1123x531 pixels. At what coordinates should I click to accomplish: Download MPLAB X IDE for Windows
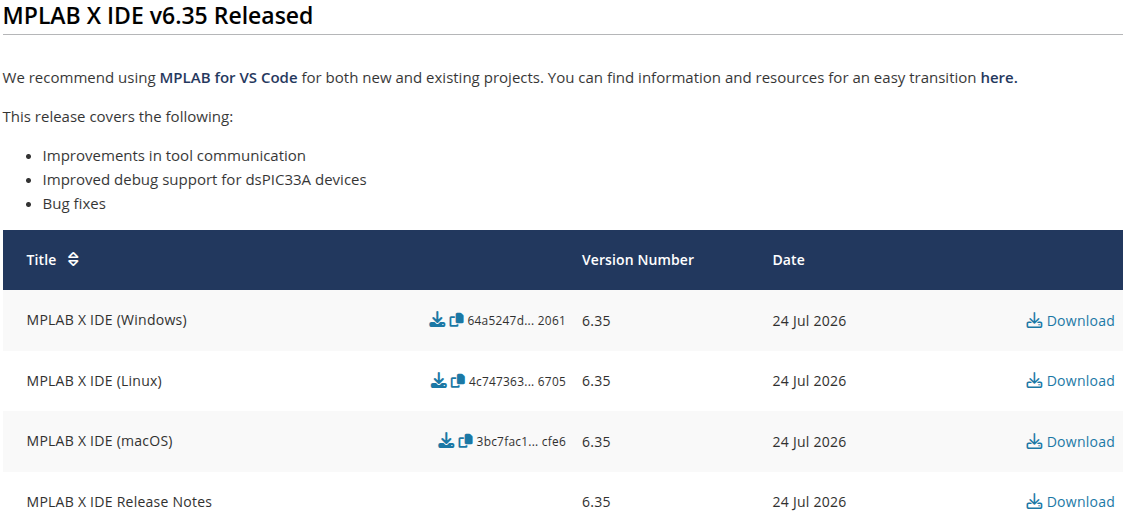[x=1070, y=320]
